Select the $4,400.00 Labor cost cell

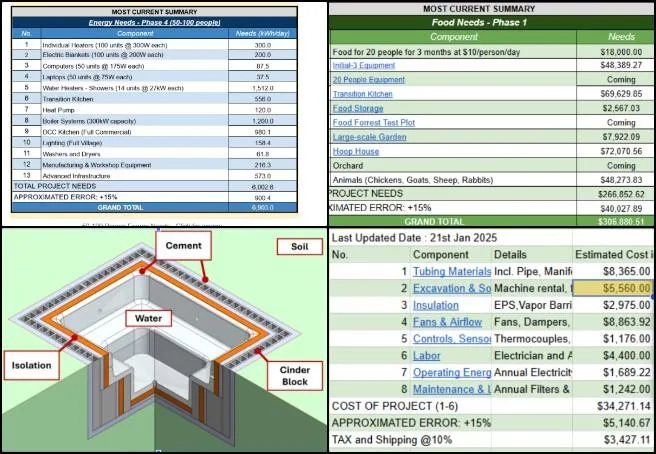(612, 356)
